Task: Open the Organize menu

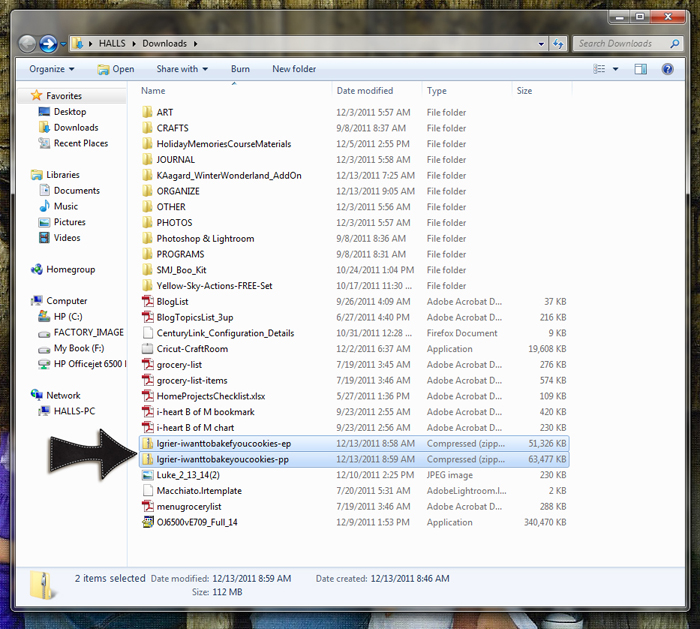Action: pos(52,69)
